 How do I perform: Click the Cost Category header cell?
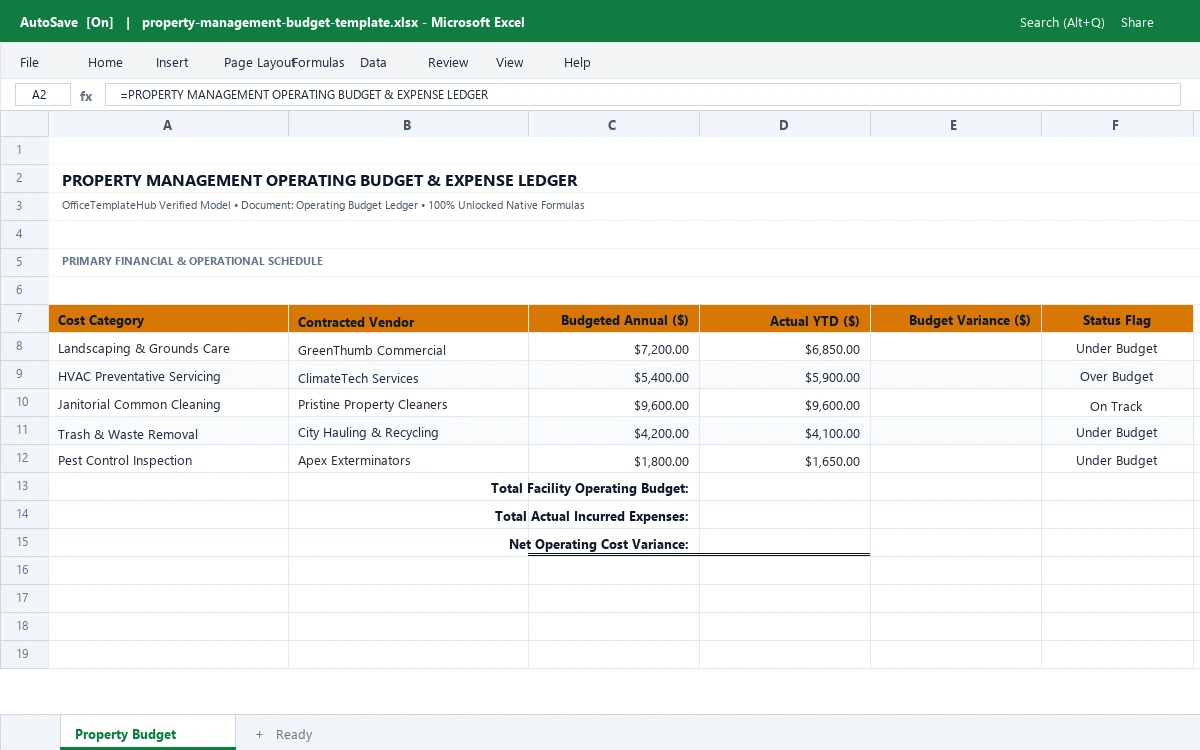click(168, 319)
